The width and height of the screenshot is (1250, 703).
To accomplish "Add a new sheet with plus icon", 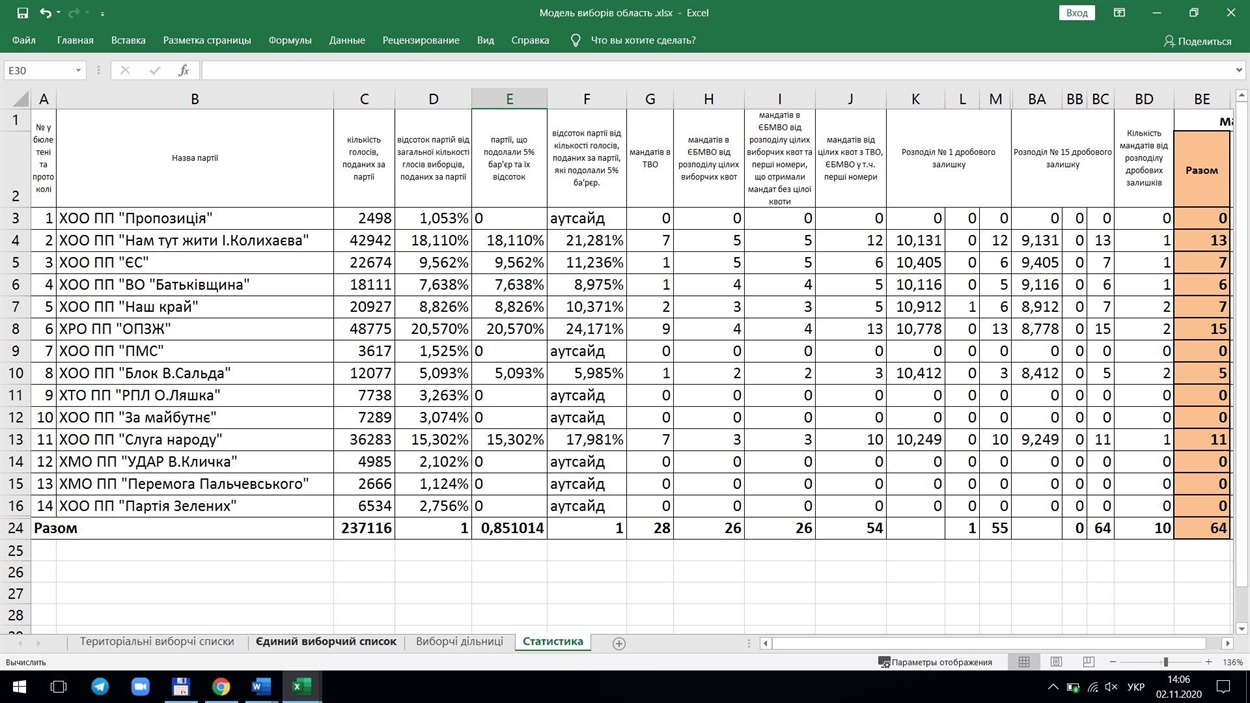I will (619, 643).
